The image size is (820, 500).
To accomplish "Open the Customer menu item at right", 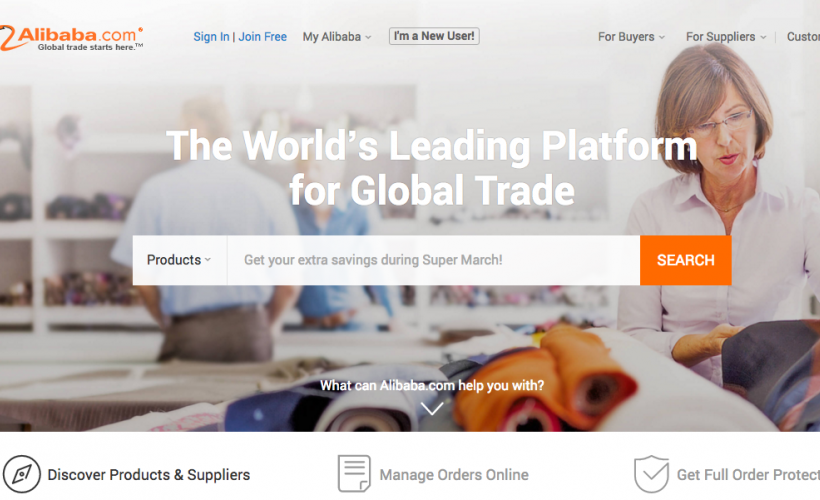I will point(803,37).
